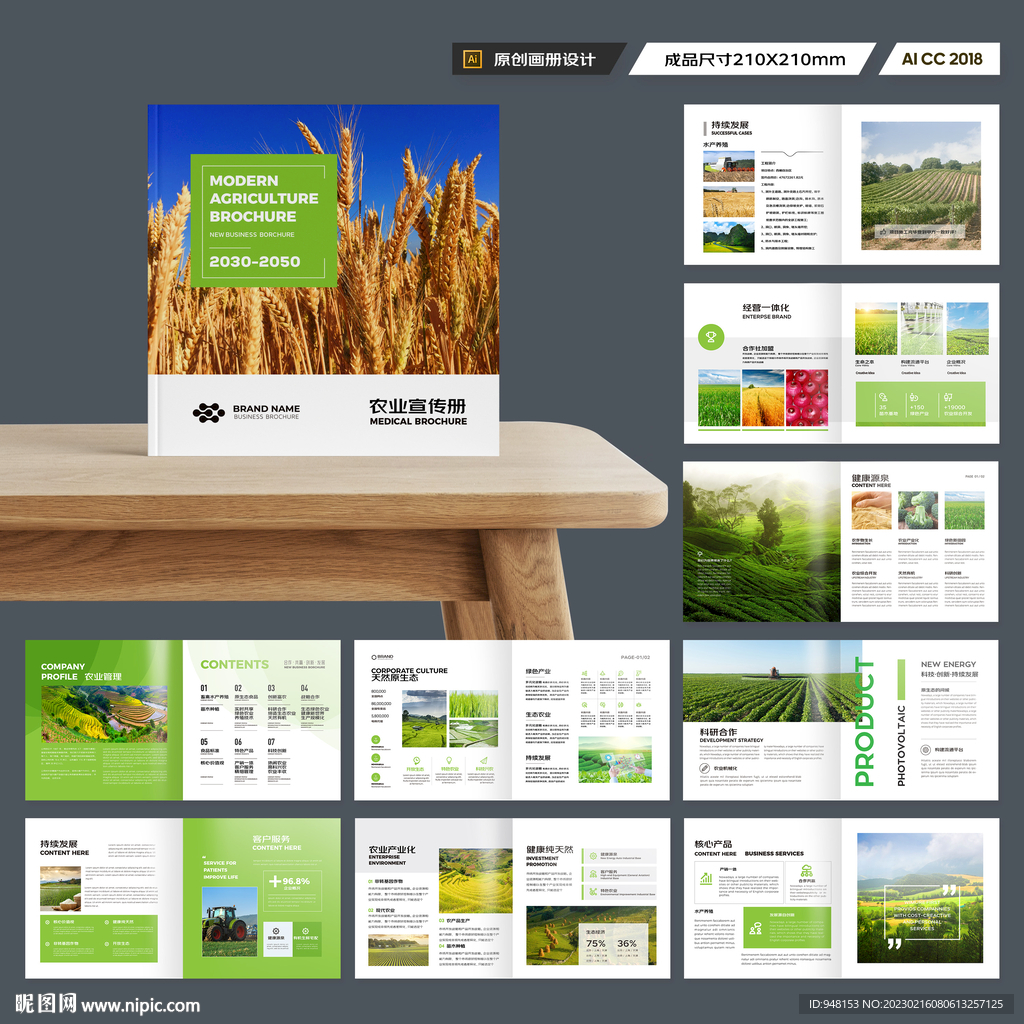The image size is (1024, 1024).
Task: Click the 农业宣传册 title on cover
Action: pyautogui.click(x=418, y=406)
